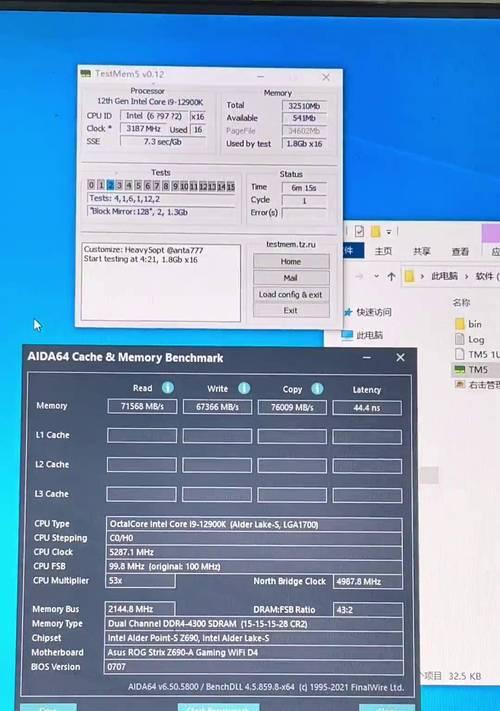Screen dimensions: 500x711
Task: Click the Mail button in TestMem5
Action: click(x=291, y=278)
